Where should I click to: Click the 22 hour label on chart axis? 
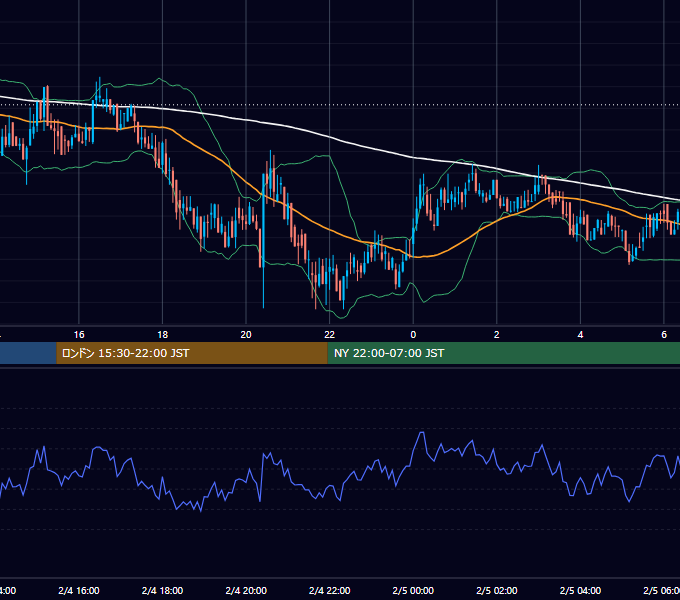tap(330, 335)
